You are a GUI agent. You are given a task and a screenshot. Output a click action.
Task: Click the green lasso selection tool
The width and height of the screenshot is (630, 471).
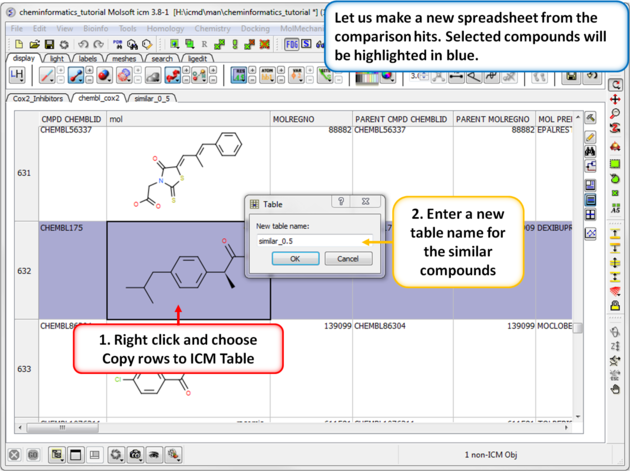[x=615, y=178]
